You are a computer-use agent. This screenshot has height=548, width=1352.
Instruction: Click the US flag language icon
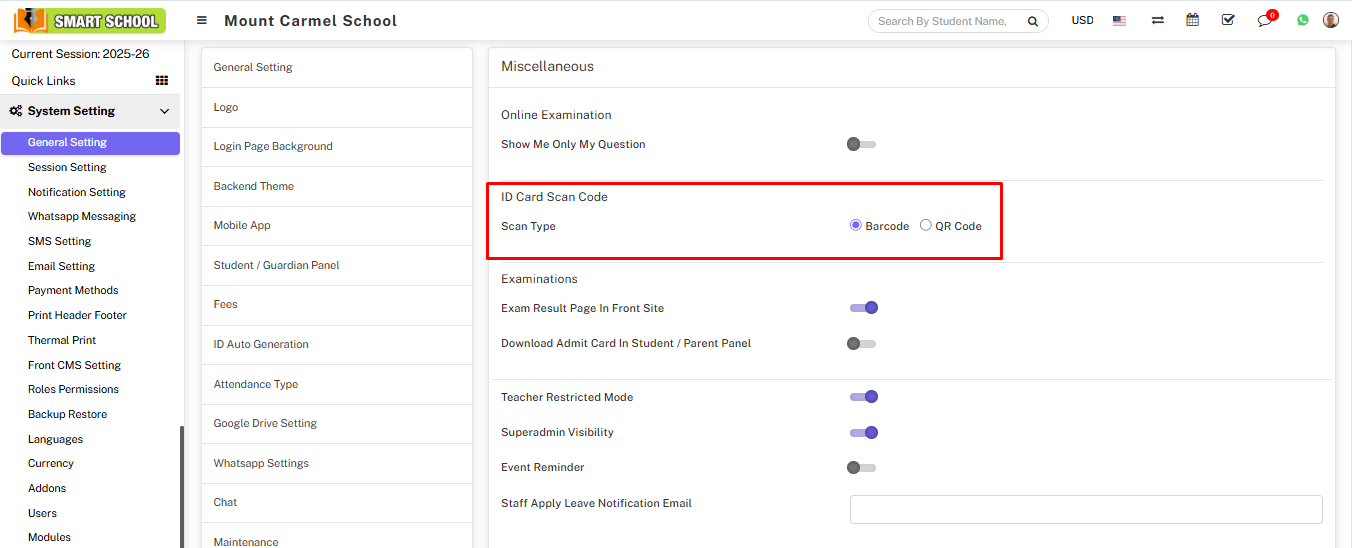[x=1119, y=20]
